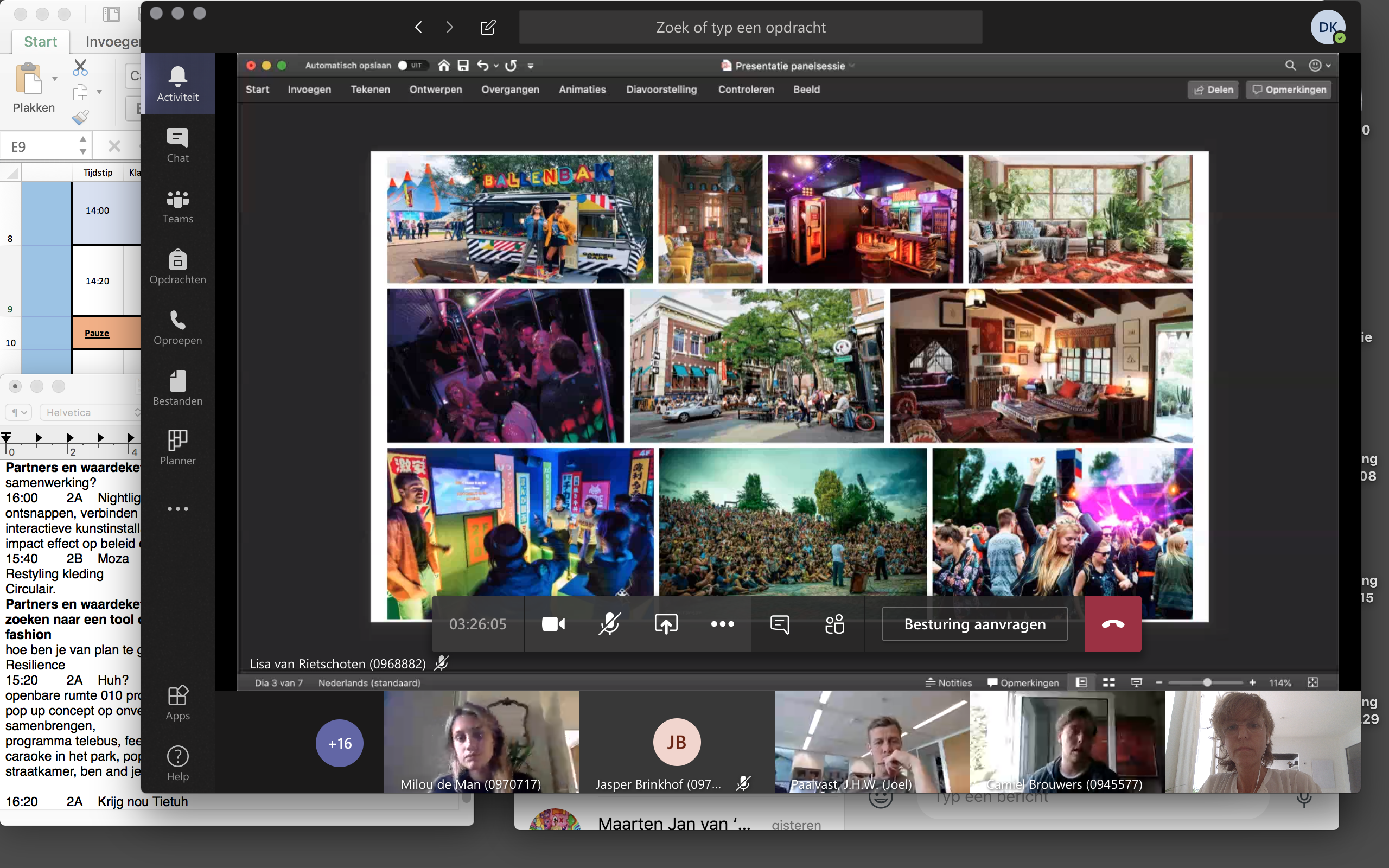Open Chat in Teams sidebar

(177, 145)
